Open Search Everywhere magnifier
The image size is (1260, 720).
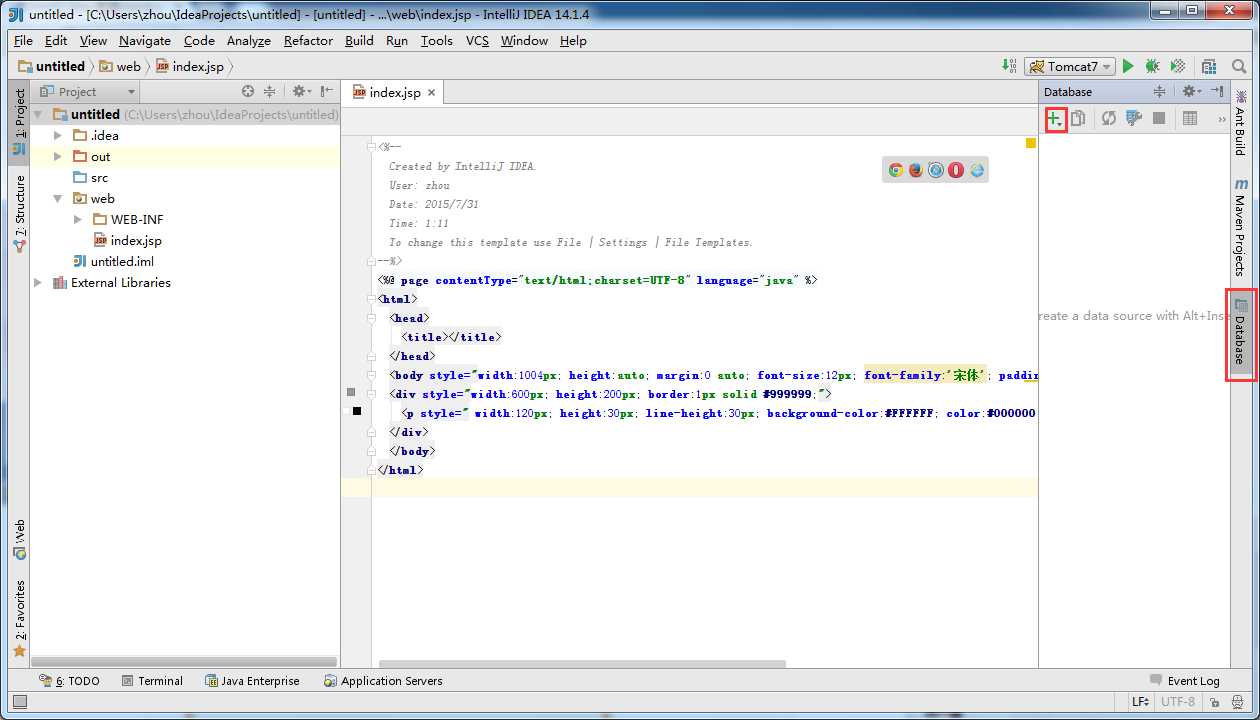[1239, 66]
